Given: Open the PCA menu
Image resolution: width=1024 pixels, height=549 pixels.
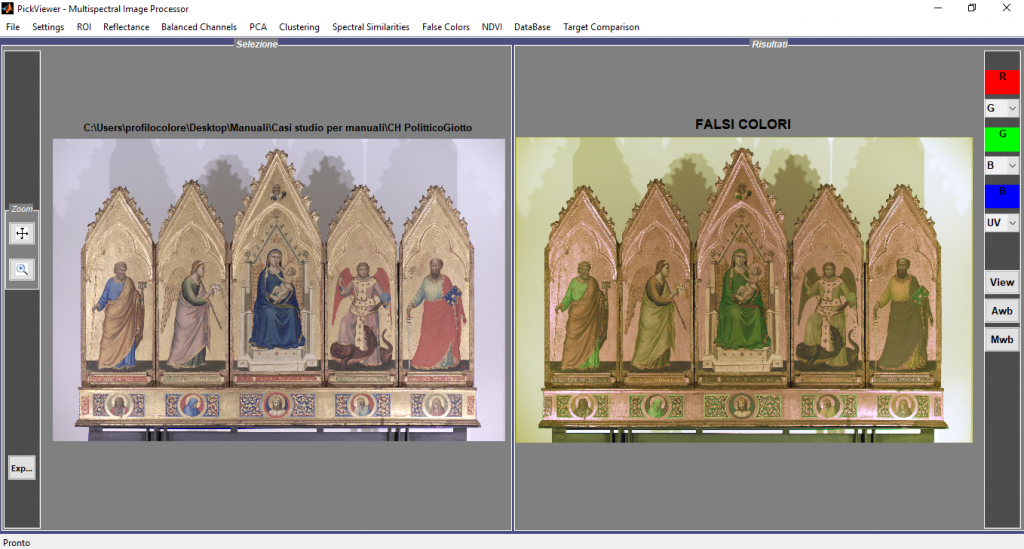Looking at the screenshot, I should pyautogui.click(x=258, y=27).
